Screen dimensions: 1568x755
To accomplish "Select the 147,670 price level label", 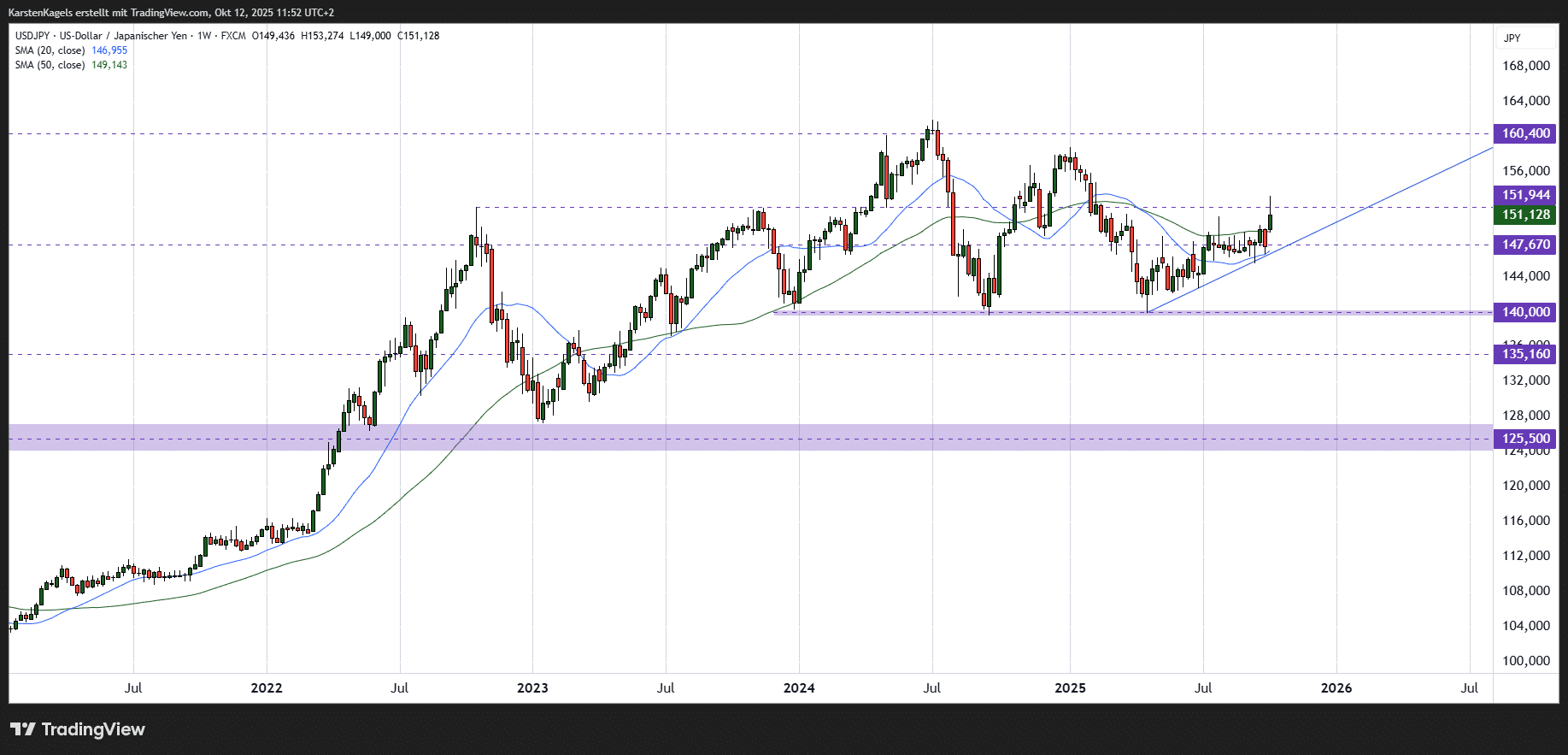I will tap(1525, 245).
